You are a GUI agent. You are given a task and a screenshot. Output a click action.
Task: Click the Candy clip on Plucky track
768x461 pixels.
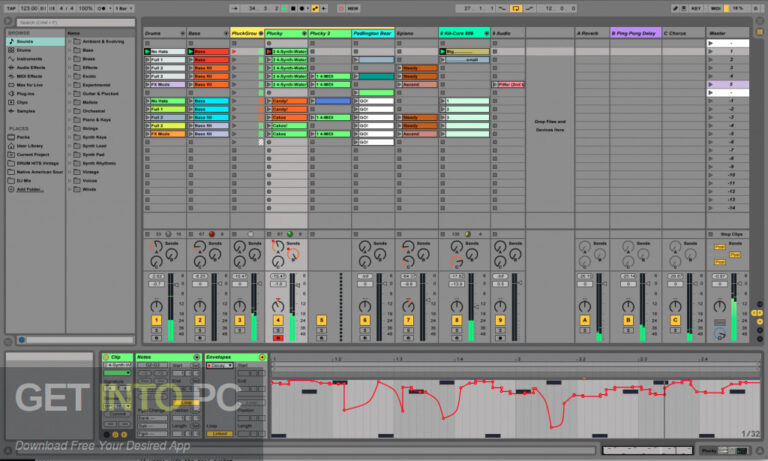pos(287,101)
